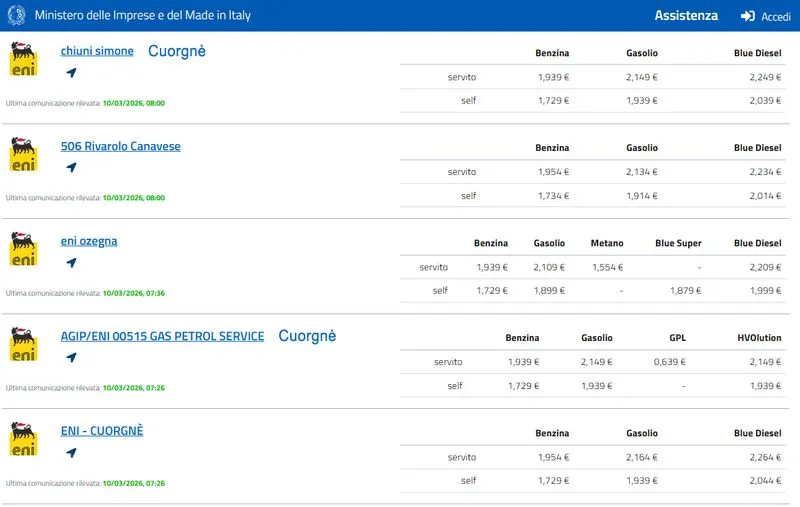Click the Accedi login arrow icon
Viewport: 800px width, 507px height.
pos(747,16)
